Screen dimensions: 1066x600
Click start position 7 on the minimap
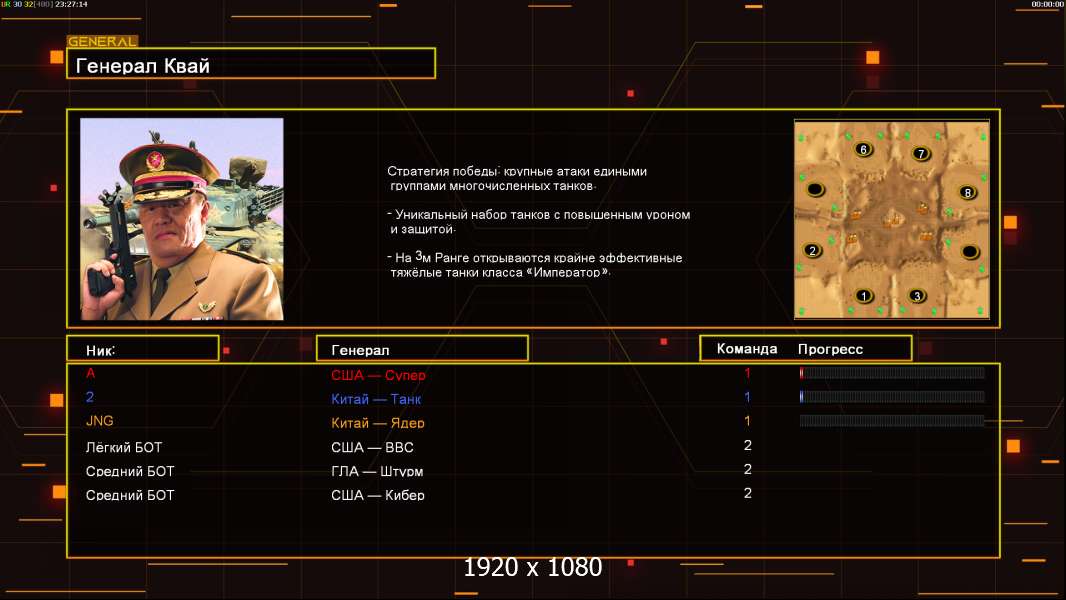coord(921,154)
